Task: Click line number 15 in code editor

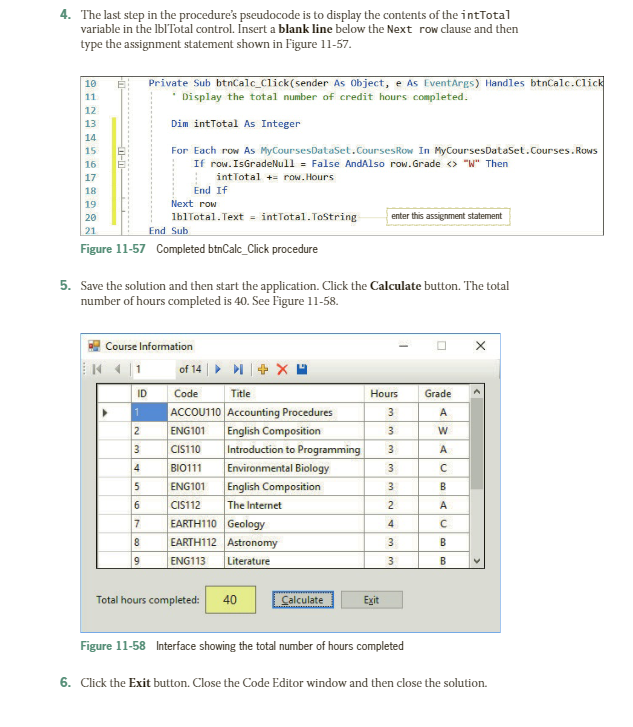Action: [90, 151]
